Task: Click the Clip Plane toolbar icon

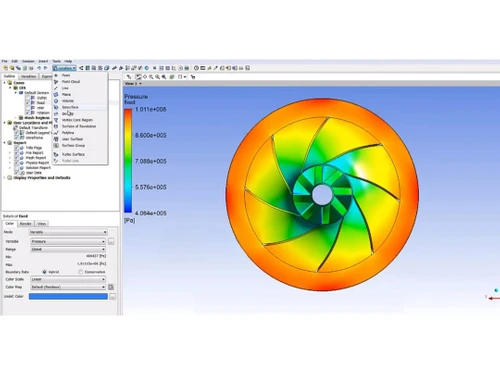Action: click(x=140, y=68)
